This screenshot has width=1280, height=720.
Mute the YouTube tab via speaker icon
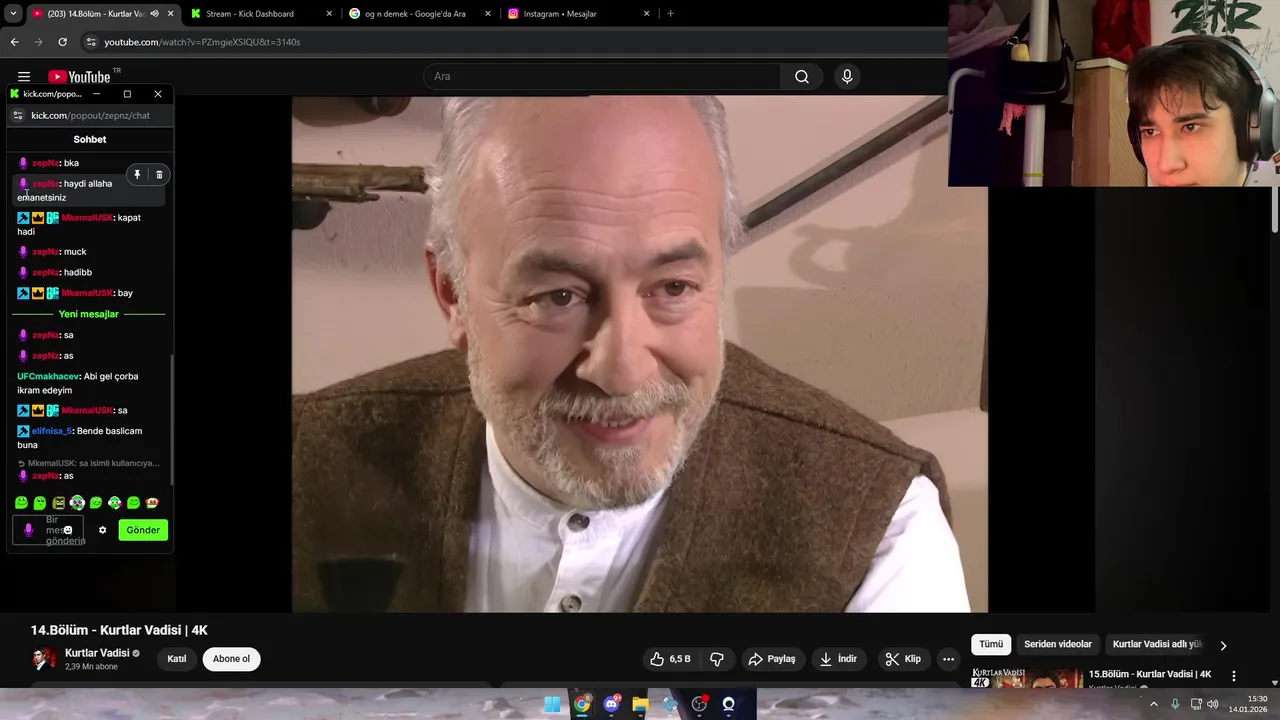[154, 14]
